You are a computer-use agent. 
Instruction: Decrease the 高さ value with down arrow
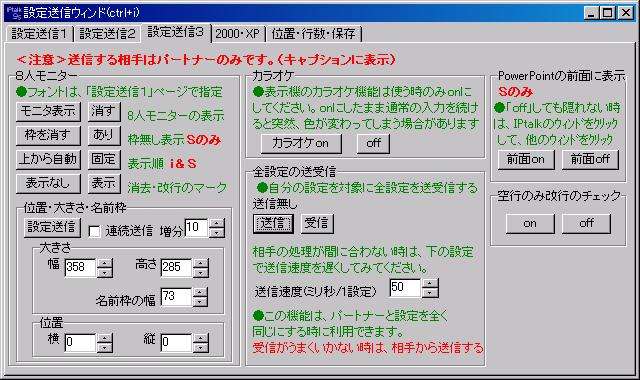[201, 272]
